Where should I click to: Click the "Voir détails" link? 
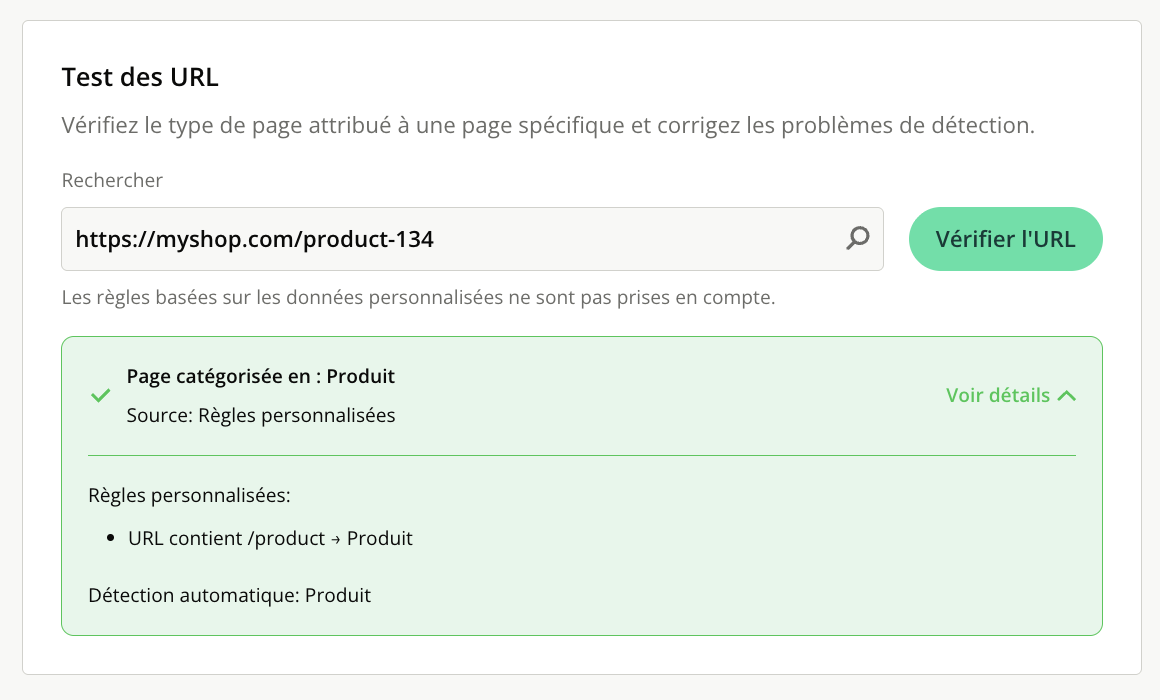998,395
